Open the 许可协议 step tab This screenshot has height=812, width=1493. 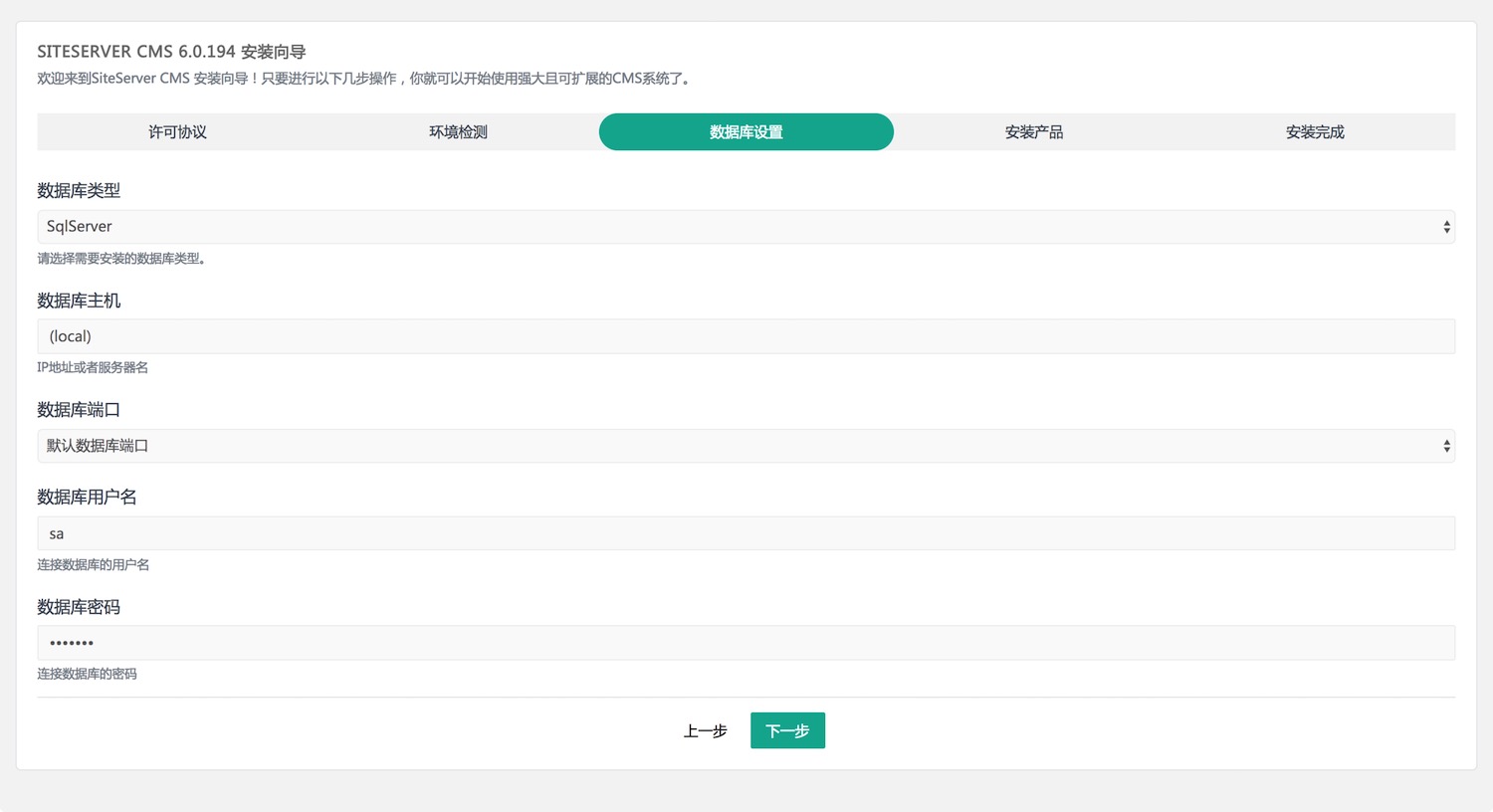[x=177, y=132]
